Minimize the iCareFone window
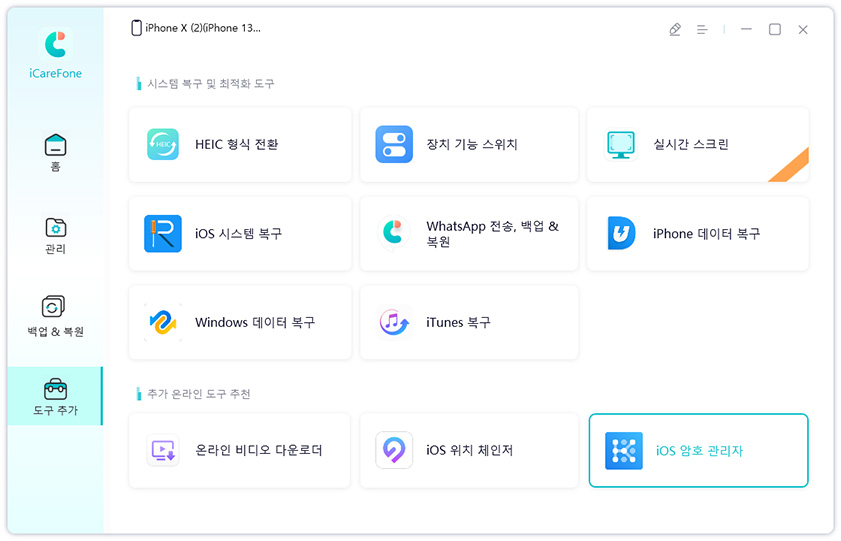 tap(746, 29)
